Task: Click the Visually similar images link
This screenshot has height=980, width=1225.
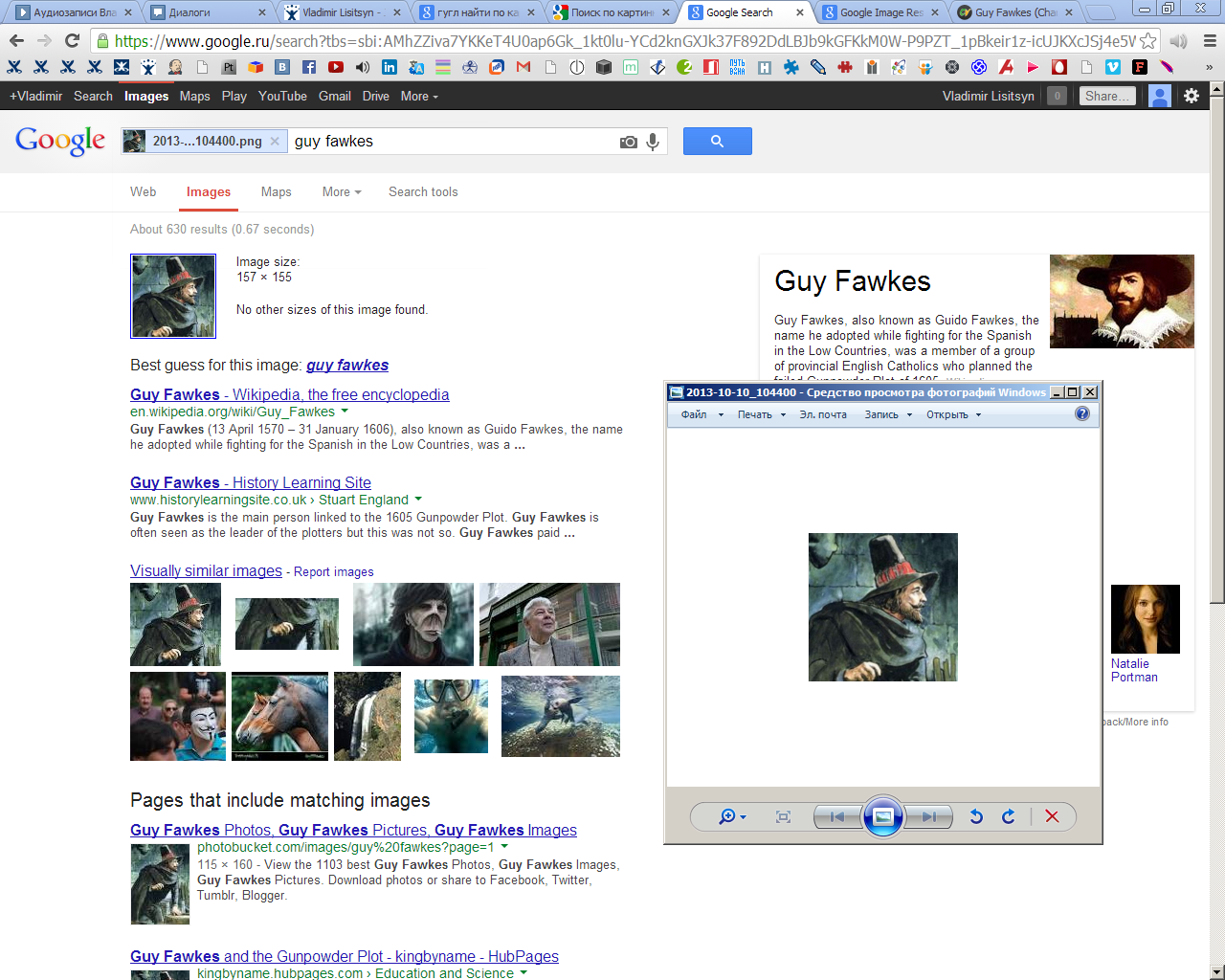Action: pyautogui.click(x=206, y=571)
